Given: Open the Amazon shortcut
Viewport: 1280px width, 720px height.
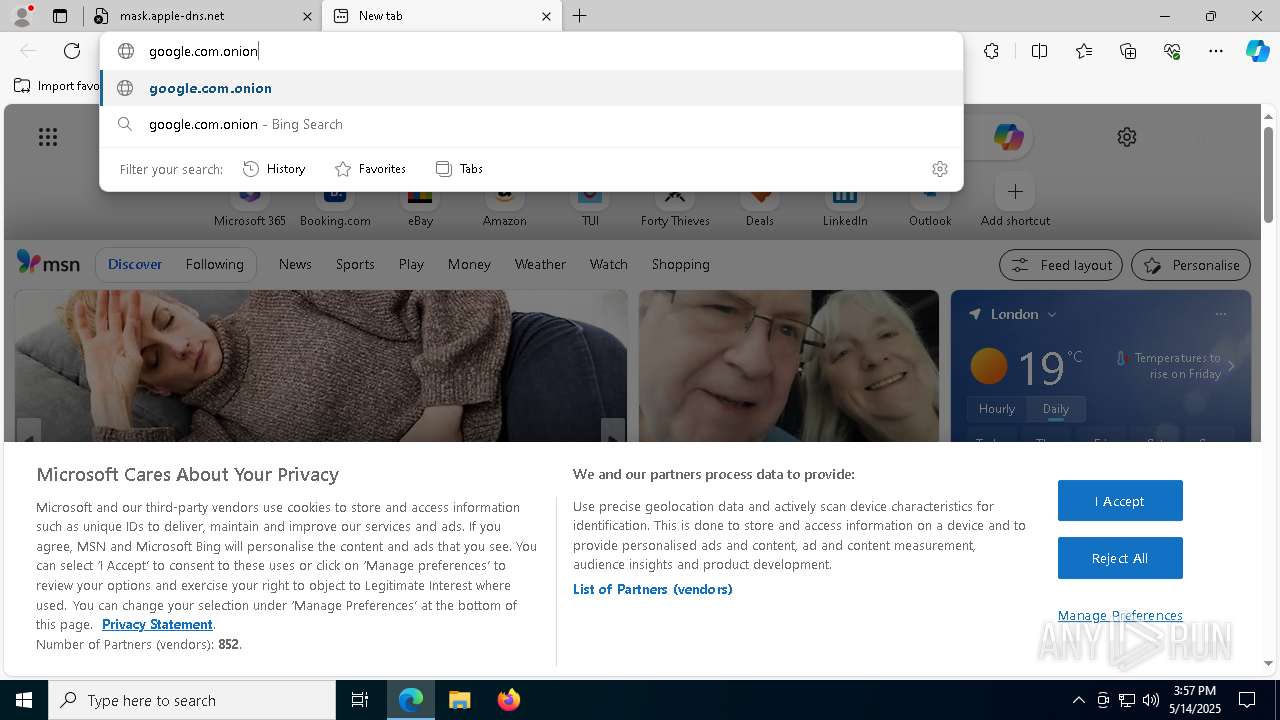Looking at the screenshot, I should (504, 207).
